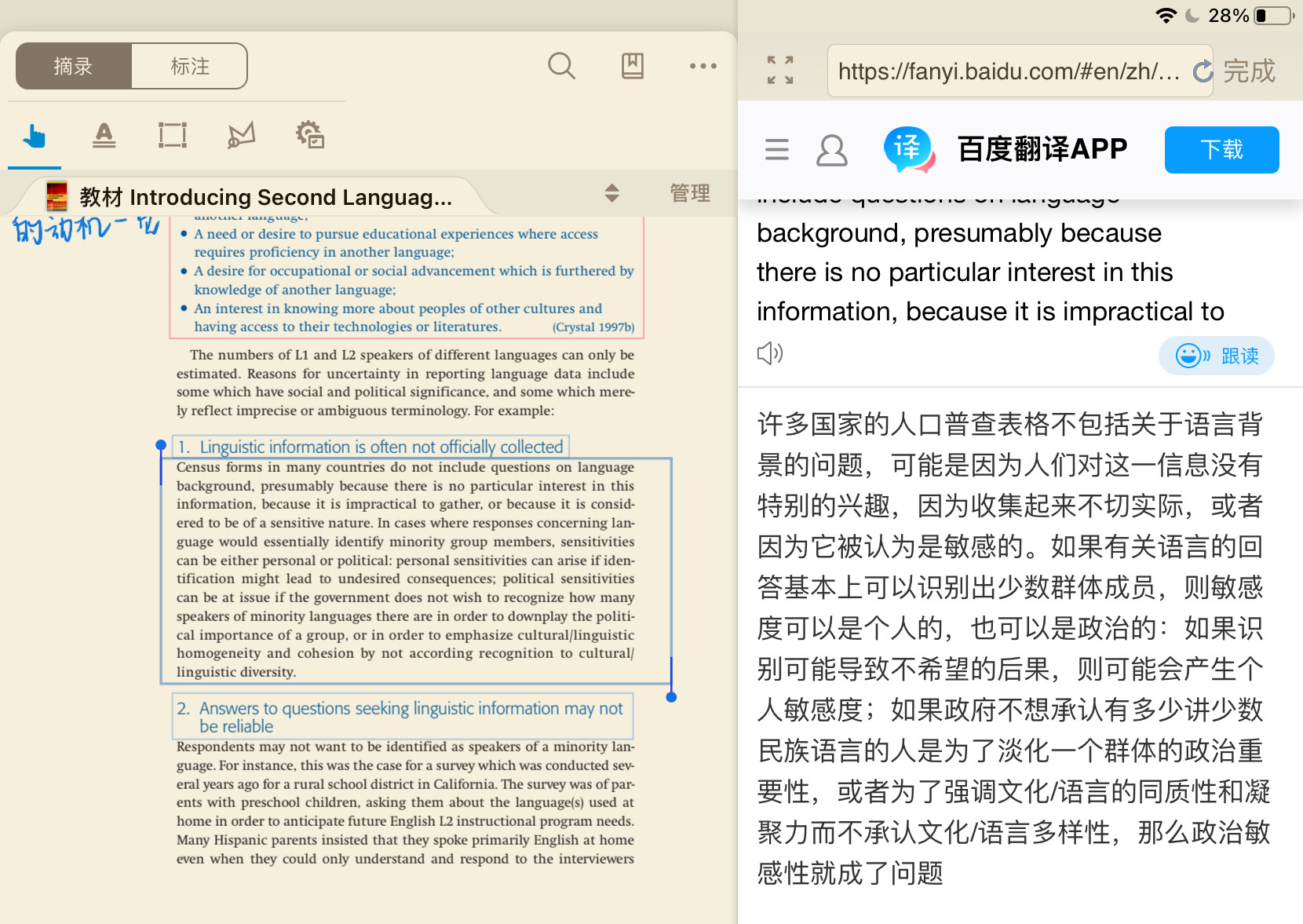Tap the 管理 manage button

coord(690,193)
